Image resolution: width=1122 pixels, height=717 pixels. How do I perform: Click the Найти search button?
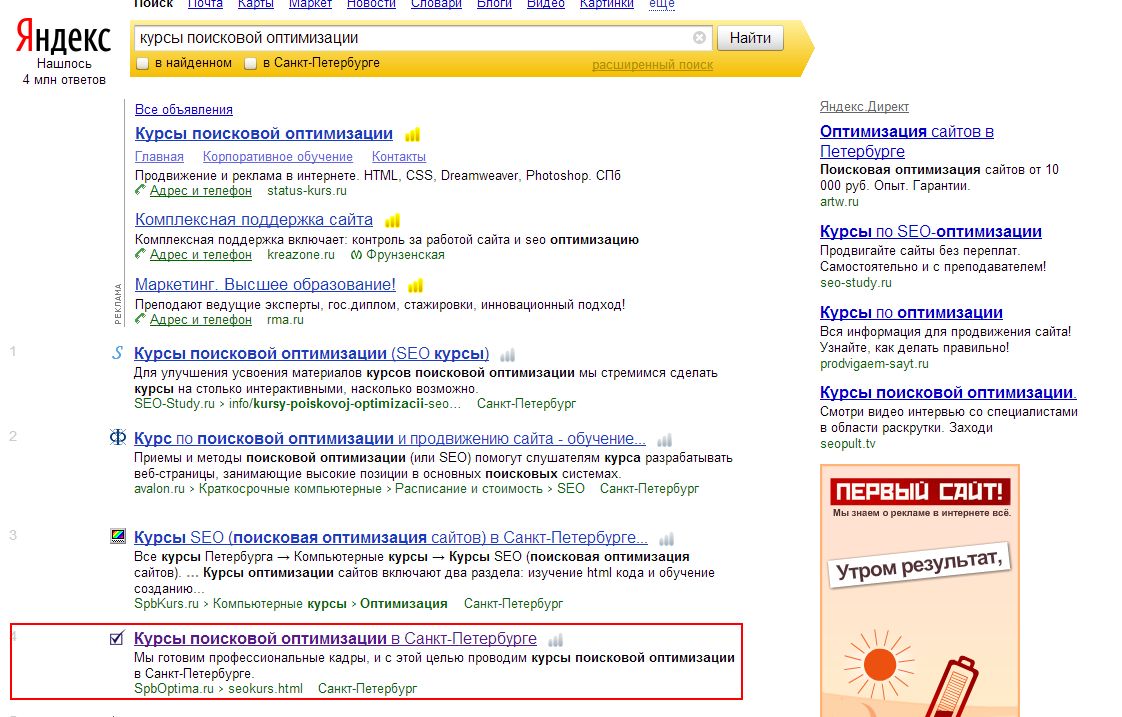pos(750,38)
